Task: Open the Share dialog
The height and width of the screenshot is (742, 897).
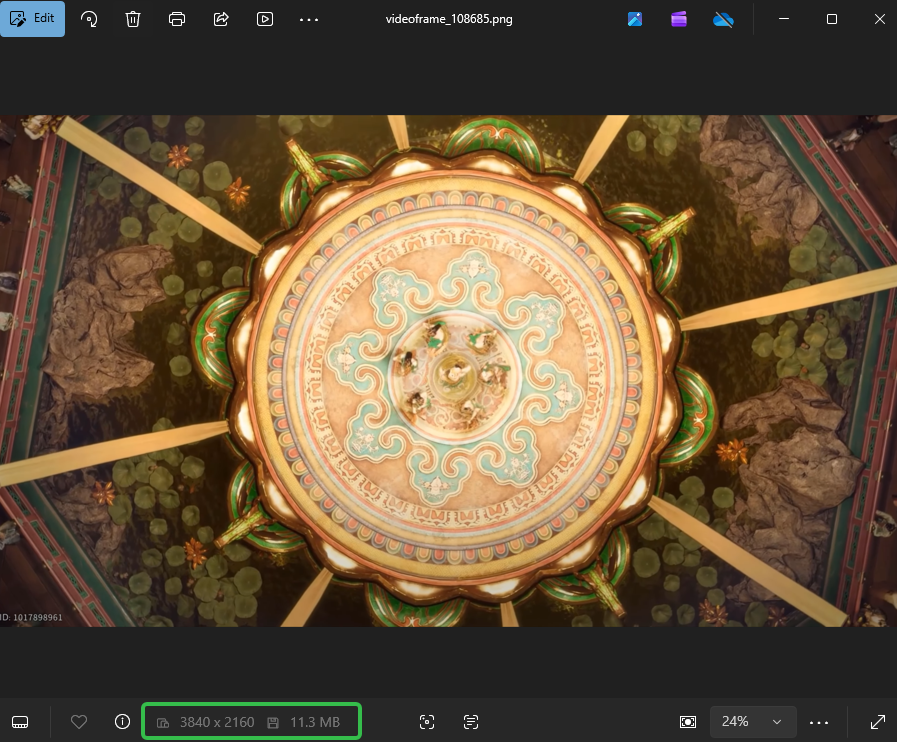Action: click(x=221, y=19)
